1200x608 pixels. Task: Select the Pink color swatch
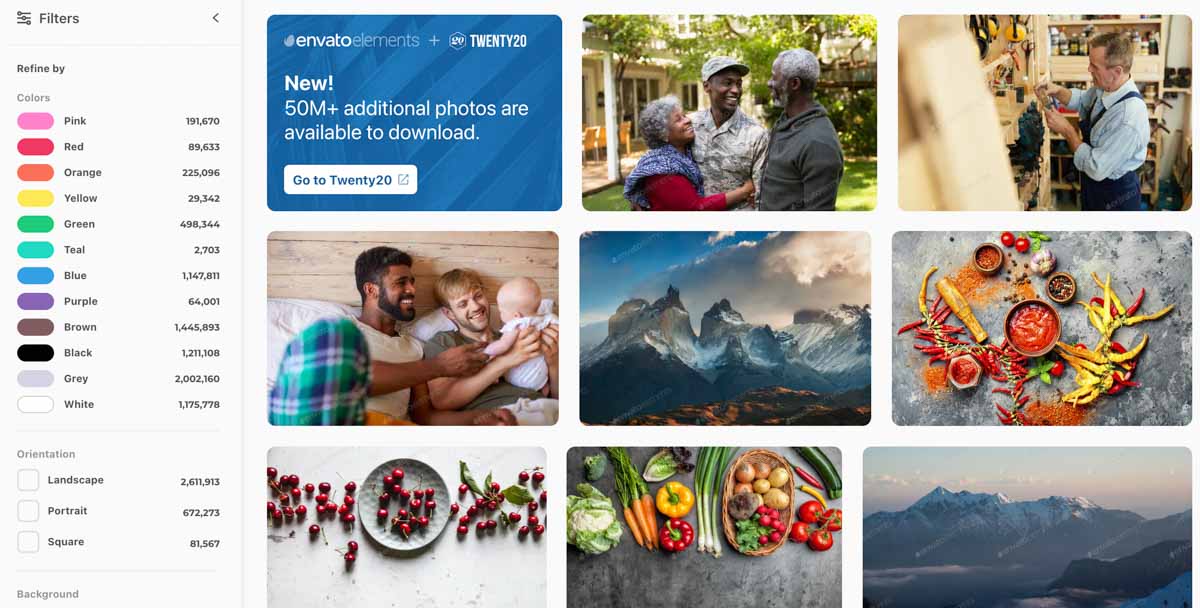[x=35, y=121]
